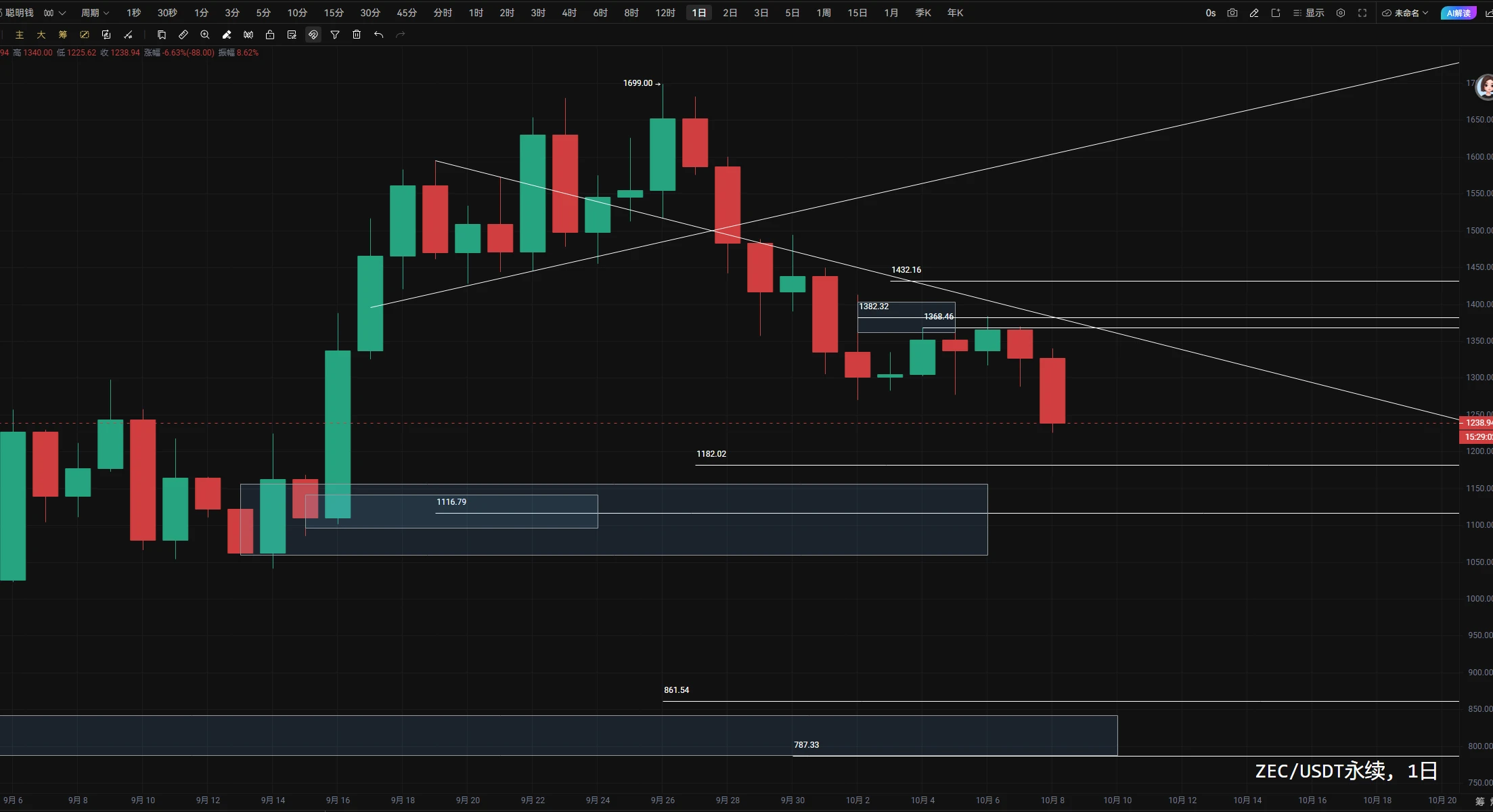Select the ruler measurement tool

pyautogui.click(x=183, y=35)
